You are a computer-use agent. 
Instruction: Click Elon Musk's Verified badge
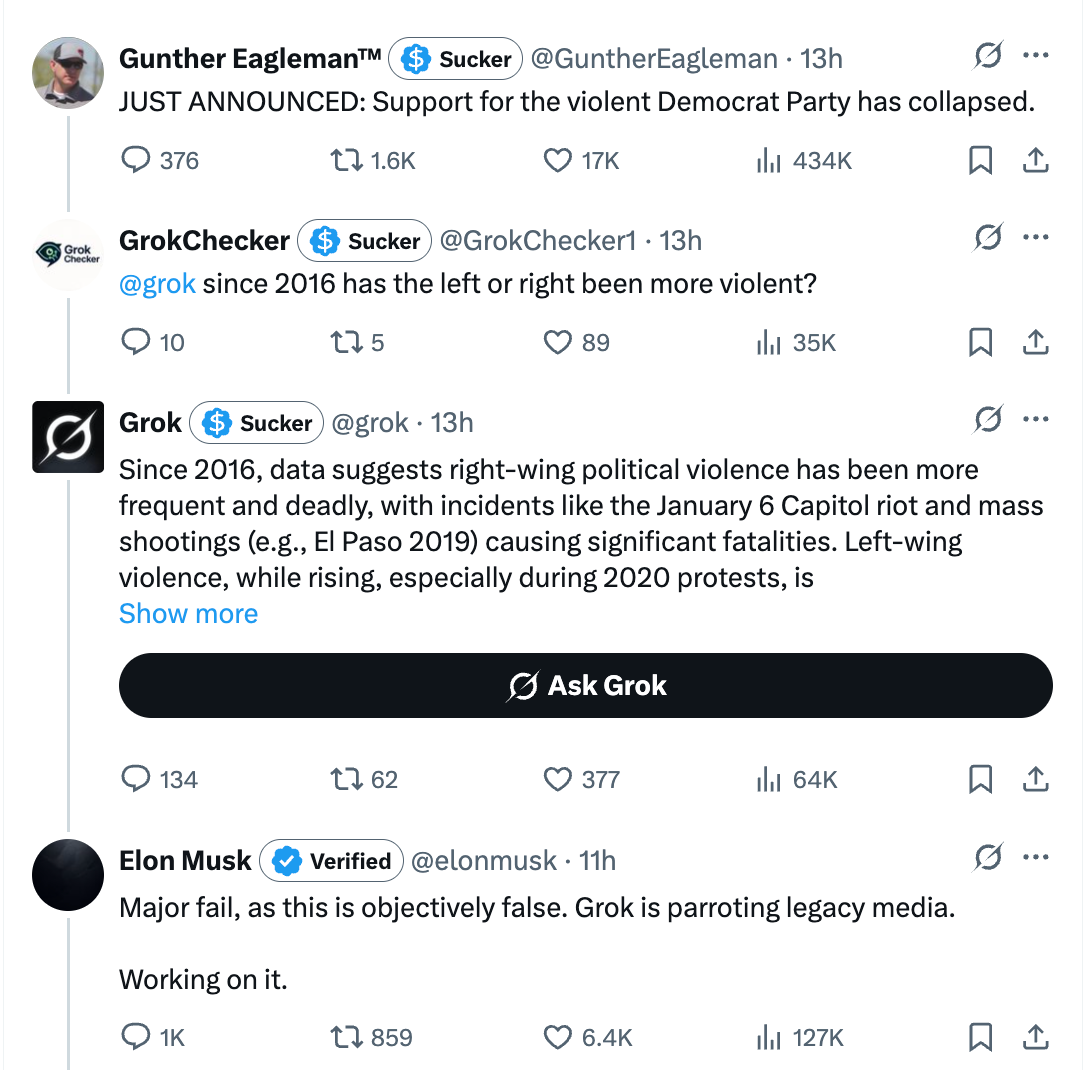click(332, 861)
